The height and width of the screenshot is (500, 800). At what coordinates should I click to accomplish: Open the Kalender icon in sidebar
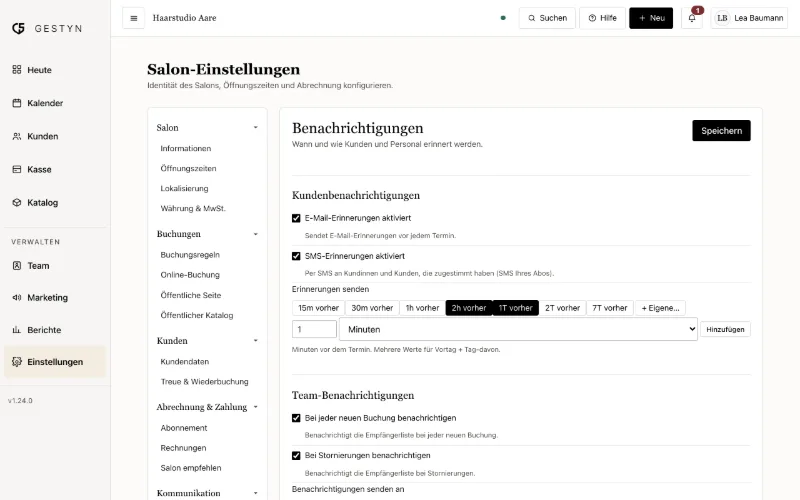point(17,103)
